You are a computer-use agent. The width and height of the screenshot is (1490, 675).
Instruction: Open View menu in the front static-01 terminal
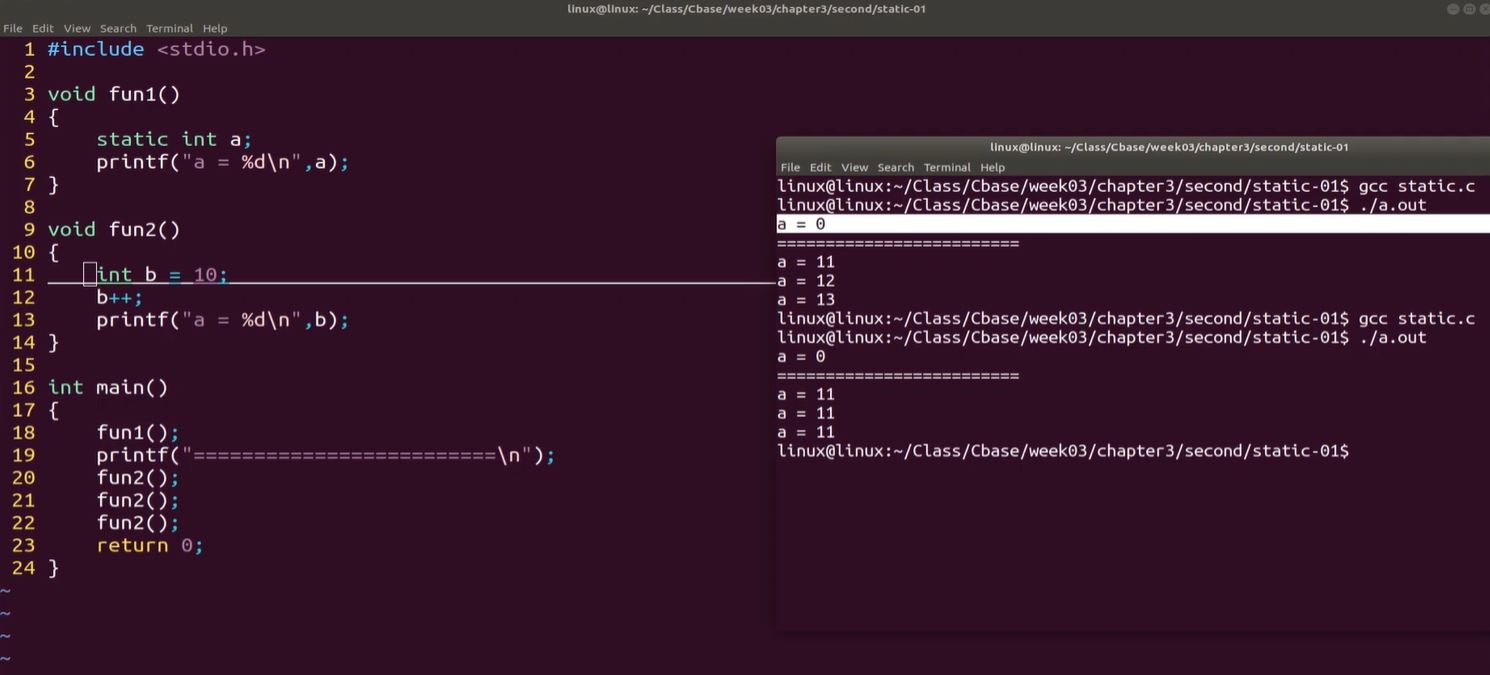point(855,167)
